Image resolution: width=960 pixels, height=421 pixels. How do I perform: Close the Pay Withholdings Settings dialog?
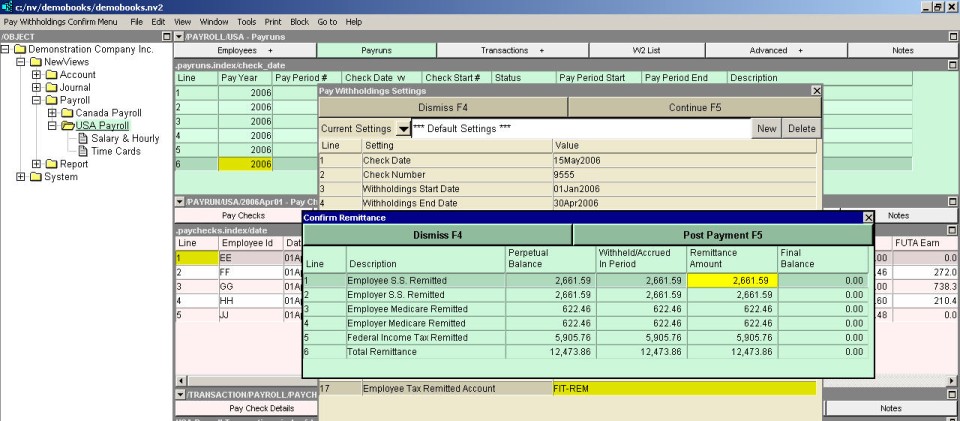click(815, 91)
